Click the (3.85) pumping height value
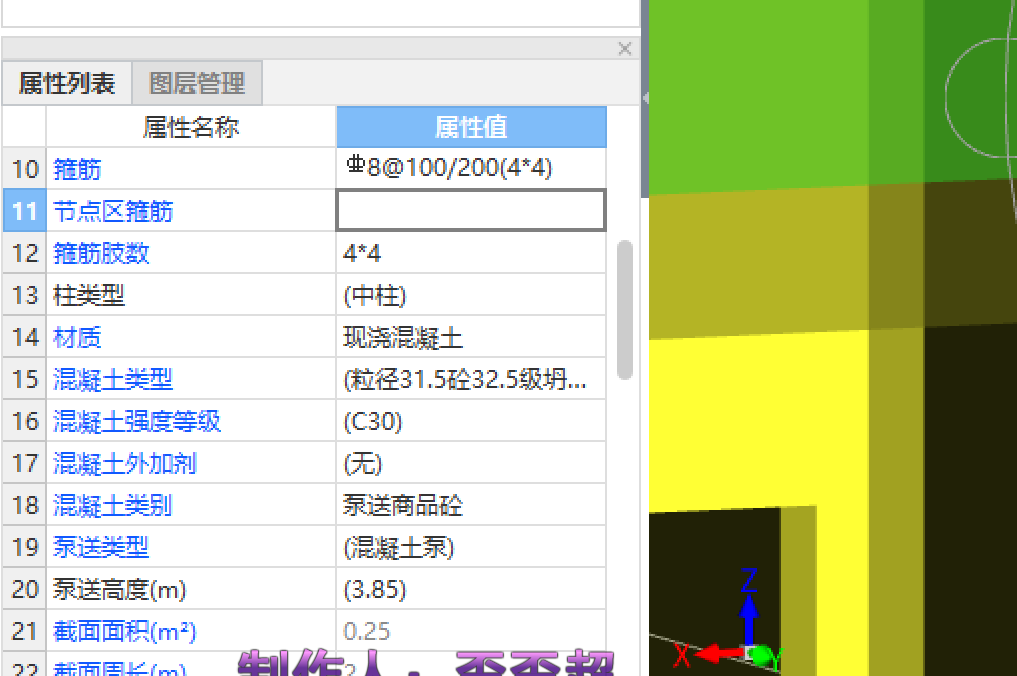The width and height of the screenshot is (1017, 676). point(472,589)
